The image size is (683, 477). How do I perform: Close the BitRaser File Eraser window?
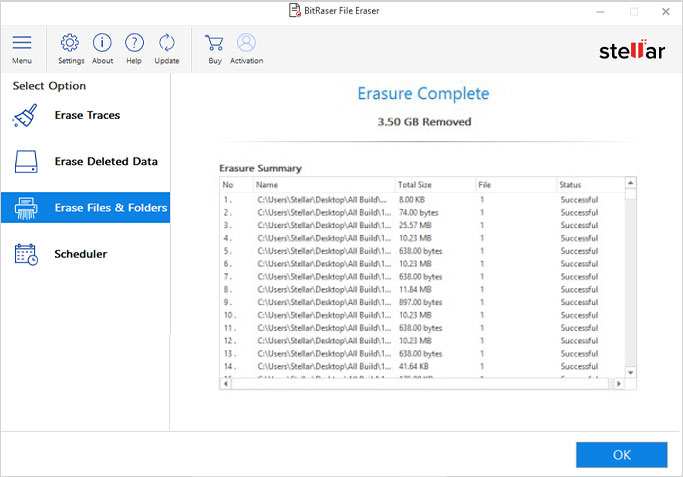[666, 12]
